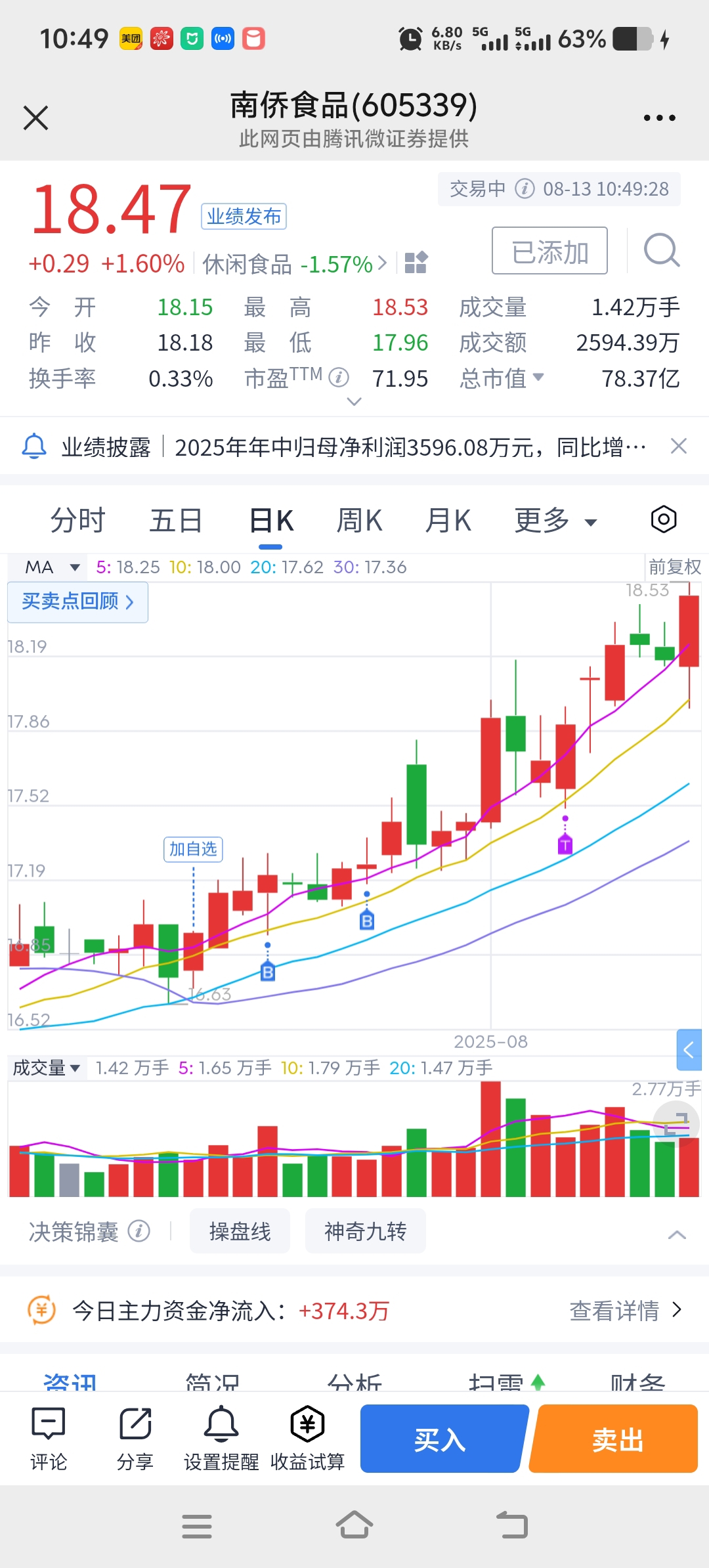Screen dimensions: 709x1568
Task: Tap the lower B buy marker on chart
Action: tap(268, 971)
